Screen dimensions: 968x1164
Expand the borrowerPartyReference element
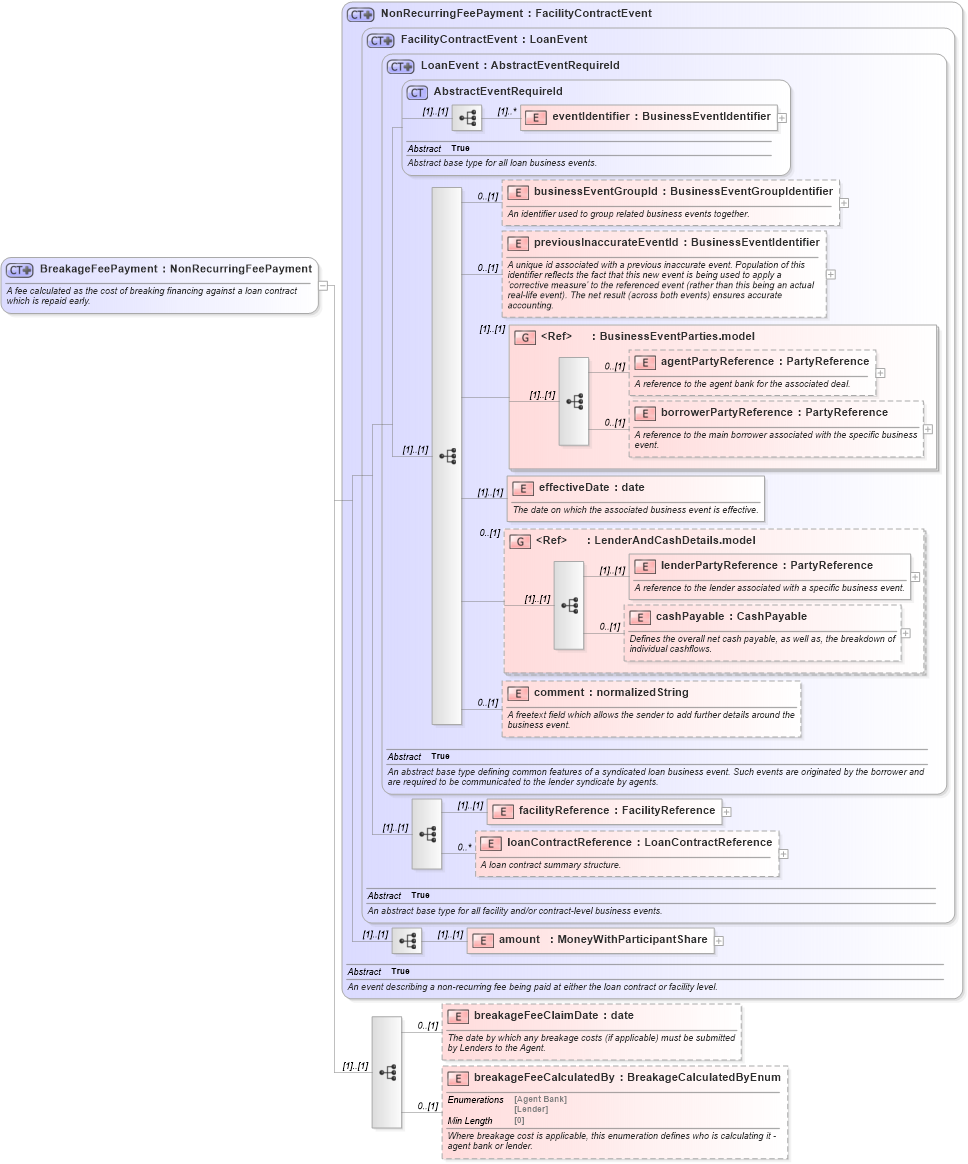(x=929, y=429)
